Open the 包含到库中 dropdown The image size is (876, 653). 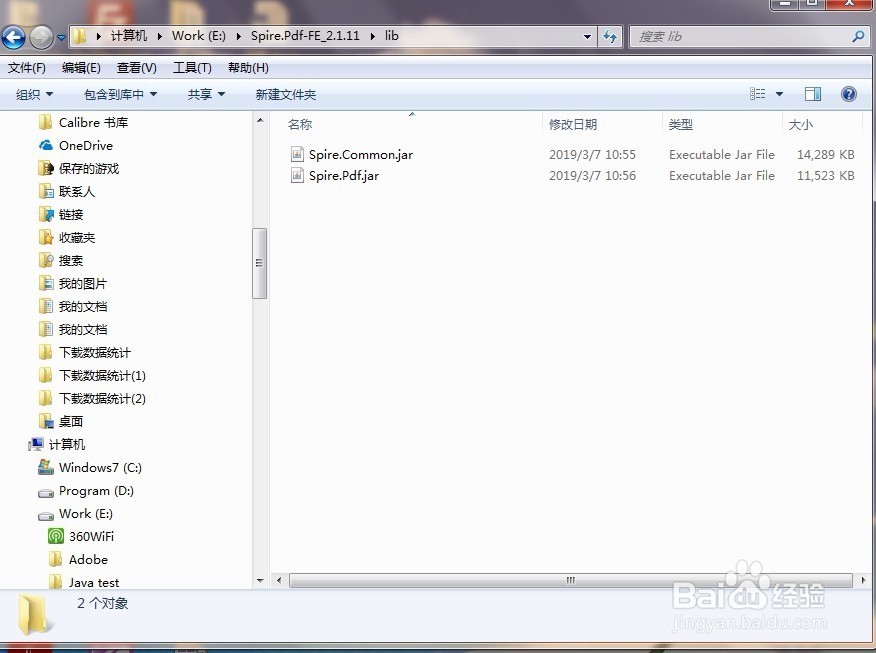coord(120,94)
